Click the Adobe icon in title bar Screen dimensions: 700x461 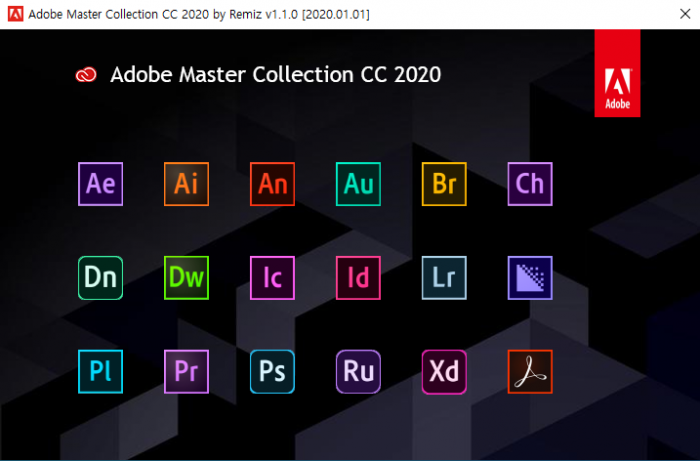[15, 14]
